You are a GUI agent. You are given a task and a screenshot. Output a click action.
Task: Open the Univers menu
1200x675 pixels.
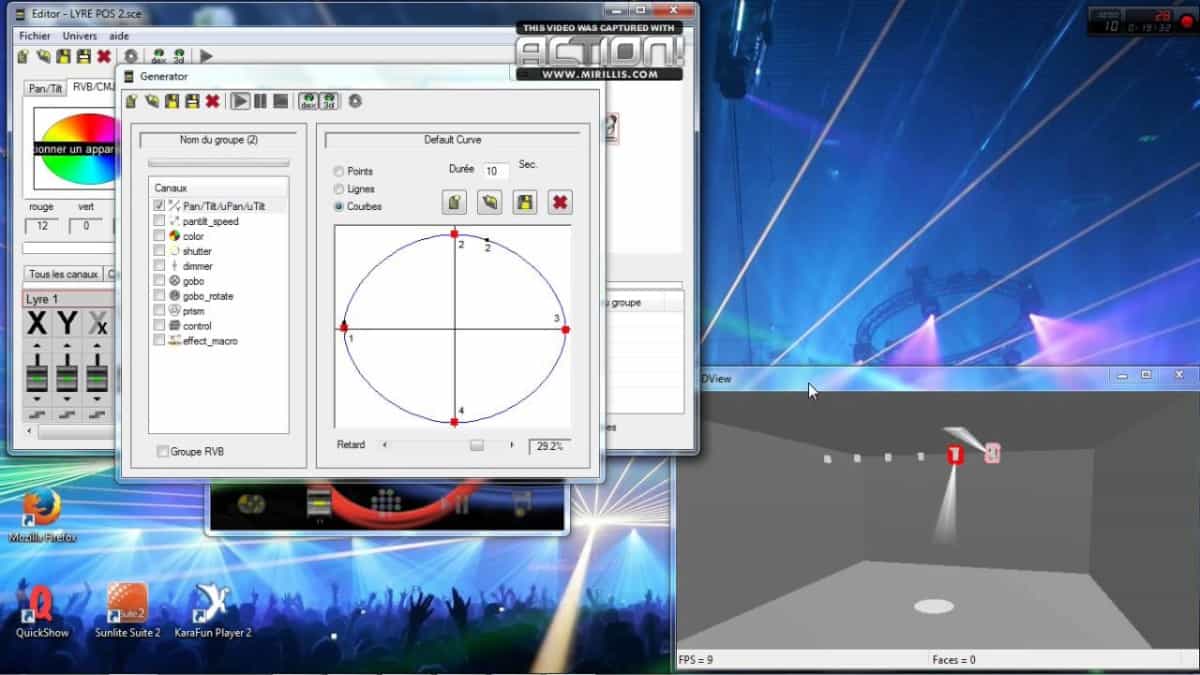[x=78, y=35]
